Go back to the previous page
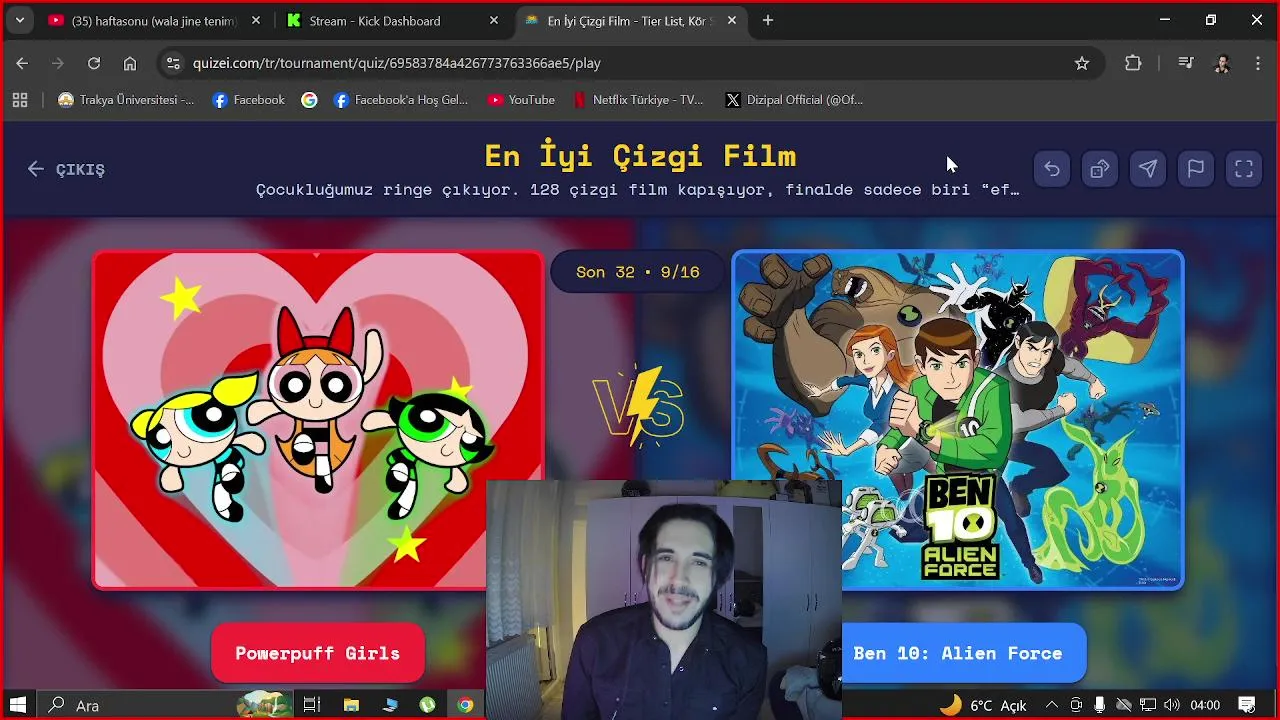This screenshot has height=720, width=1280. pos(22,63)
